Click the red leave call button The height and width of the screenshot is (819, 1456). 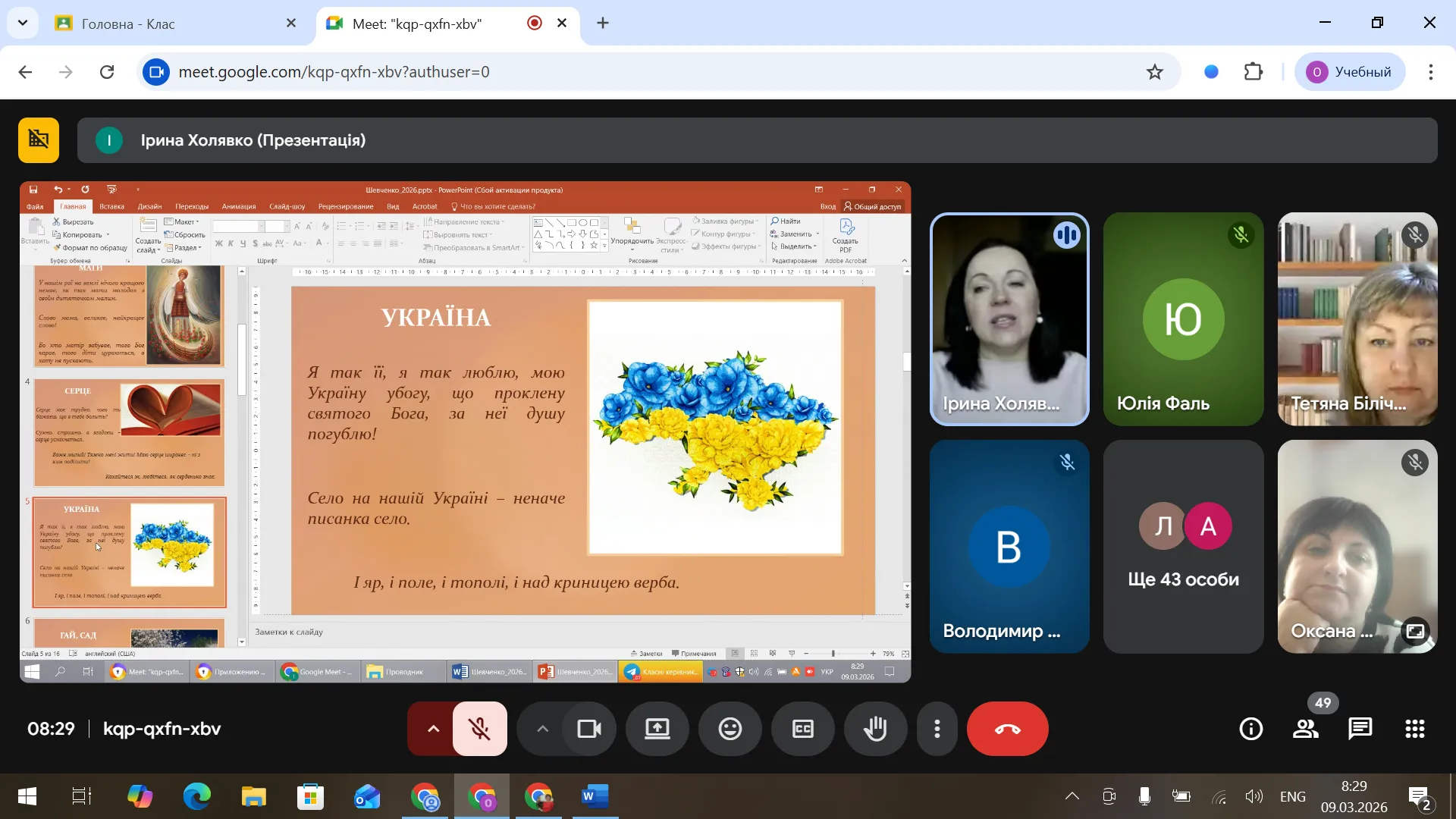(1007, 729)
